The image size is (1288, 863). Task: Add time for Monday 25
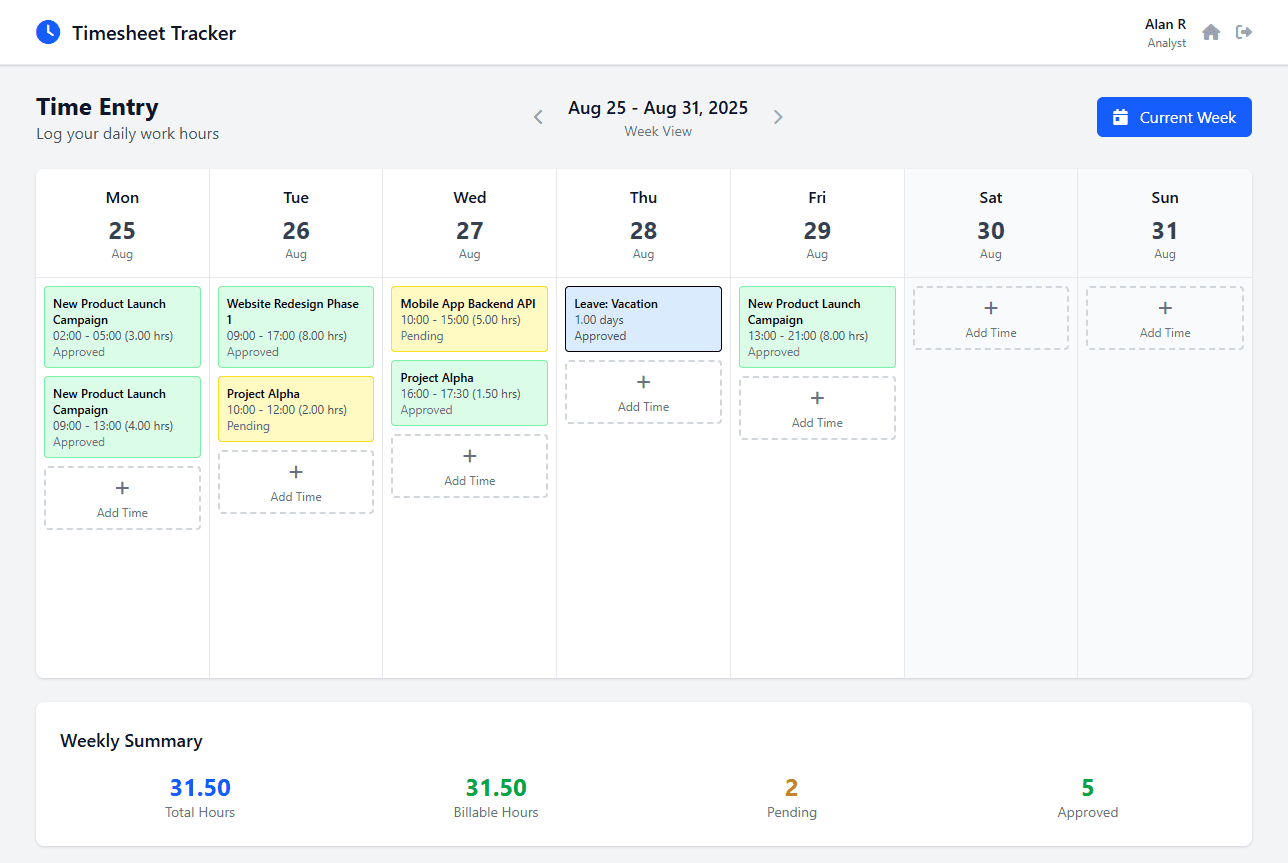click(122, 498)
